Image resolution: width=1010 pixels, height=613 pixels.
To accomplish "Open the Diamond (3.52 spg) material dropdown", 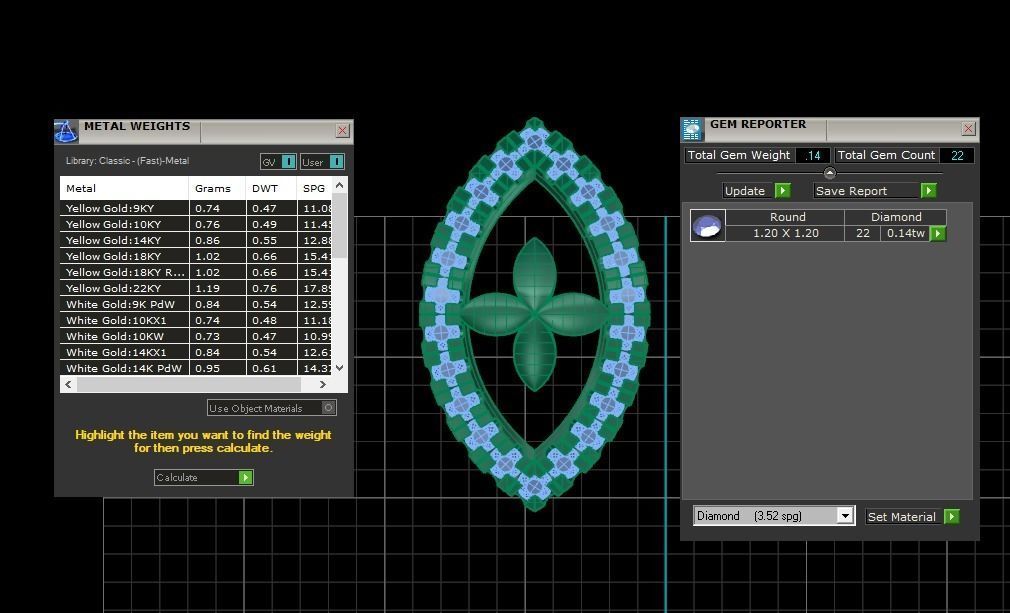I will pos(844,516).
